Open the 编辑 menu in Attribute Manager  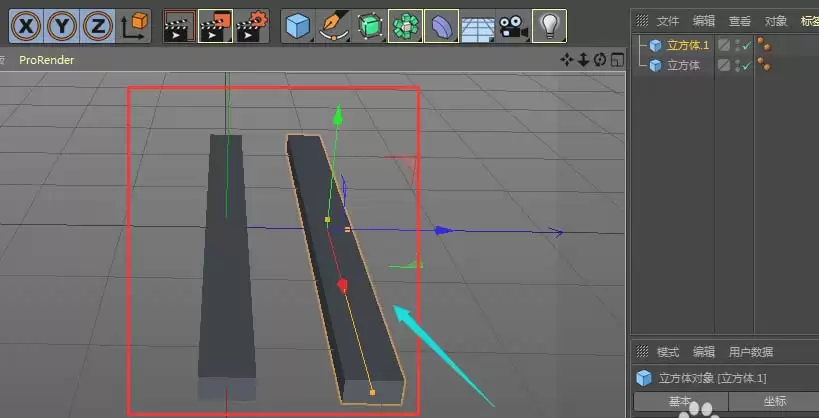pyautogui.click(x=704, y=352)
